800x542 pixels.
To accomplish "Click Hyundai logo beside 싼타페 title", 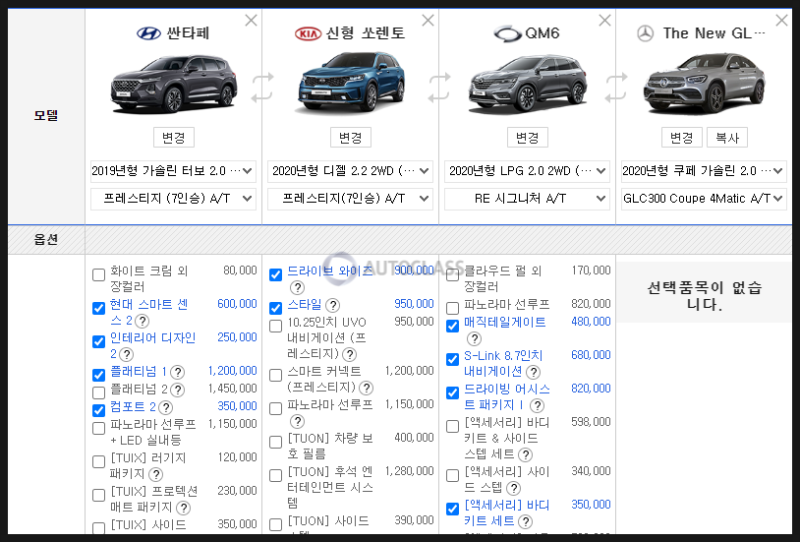I will coord(149,34).
